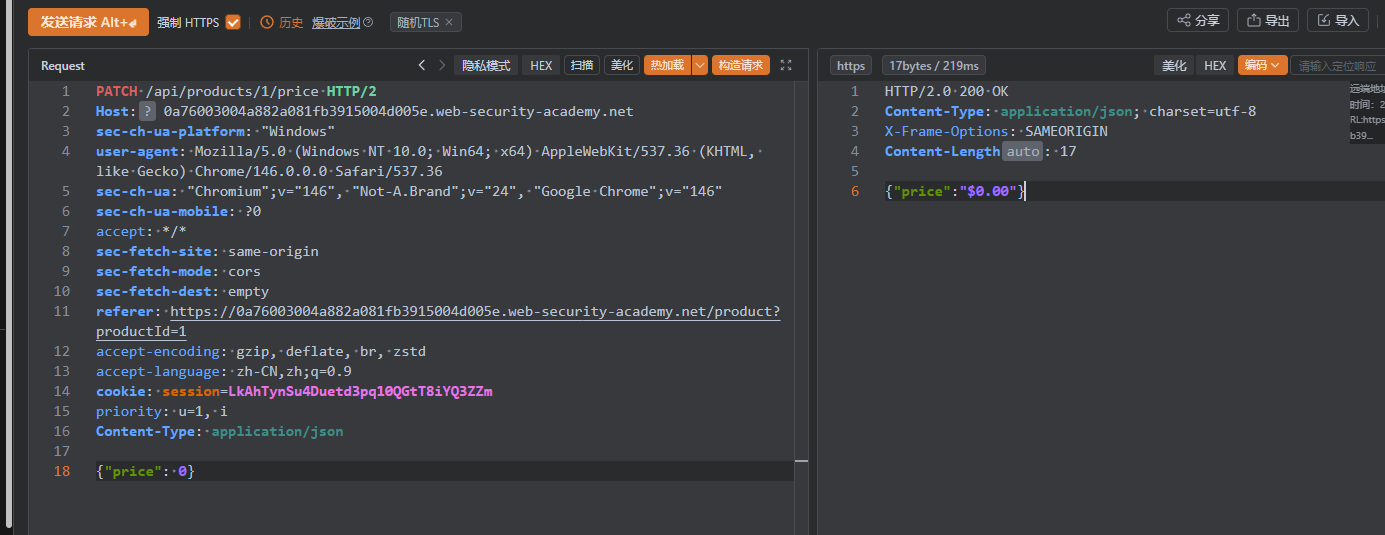Screen dimensions: 1385x535
Task: Toggle the 强制 HTTPS checkbox
Action: pyautogui.click(x=233, y=22)
